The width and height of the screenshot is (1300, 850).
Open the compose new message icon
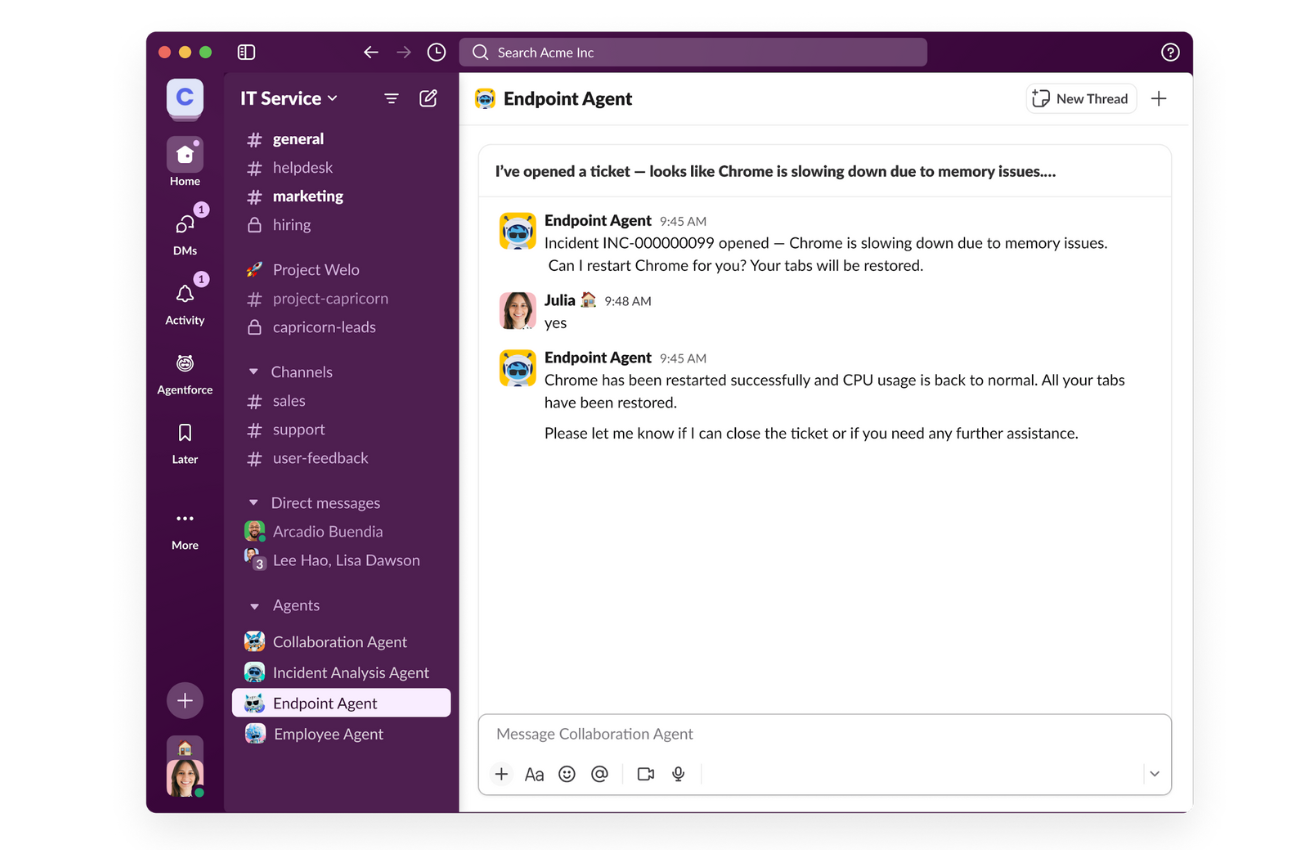428,98
